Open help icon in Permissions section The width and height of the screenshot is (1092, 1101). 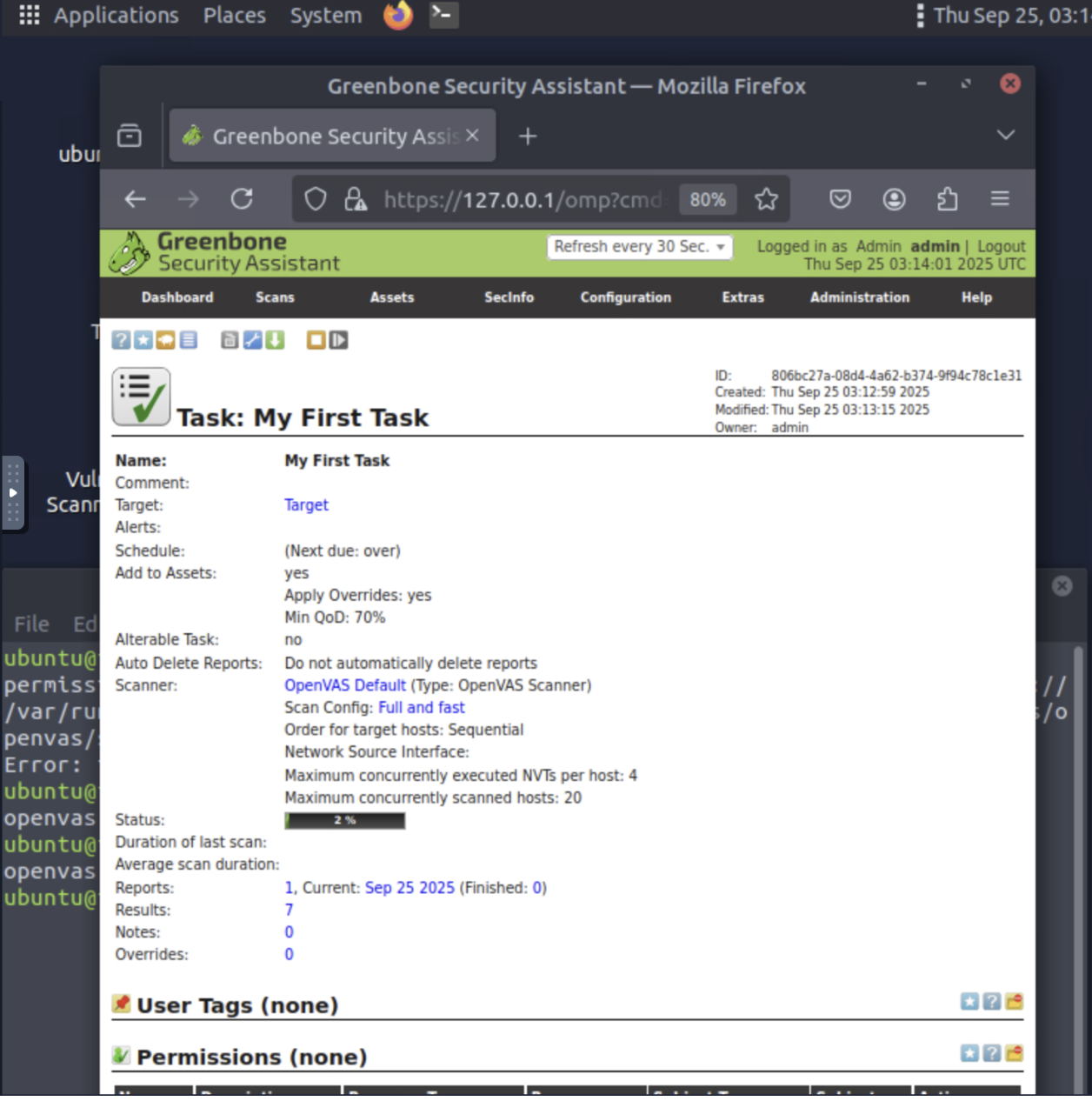992,1053
